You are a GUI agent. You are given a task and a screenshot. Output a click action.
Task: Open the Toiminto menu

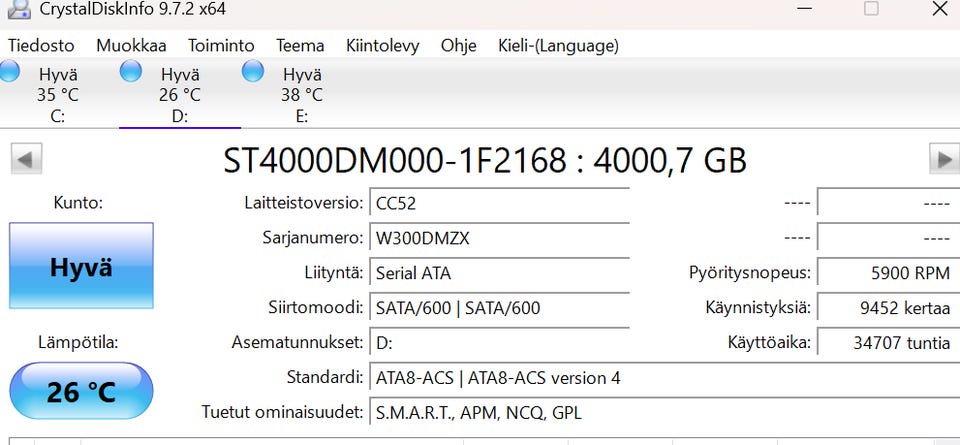[221, 46]
